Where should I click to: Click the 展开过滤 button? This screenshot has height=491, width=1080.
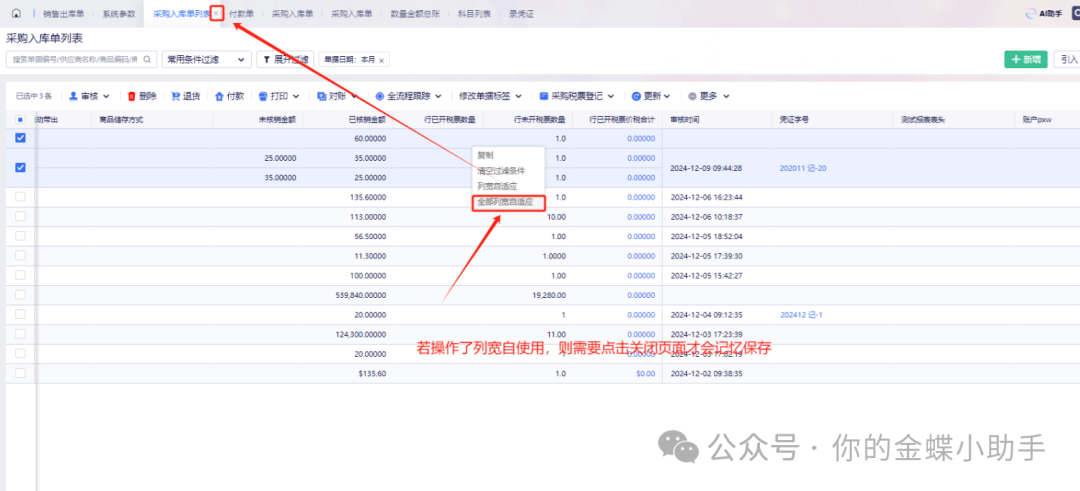(x=286, y=60)
